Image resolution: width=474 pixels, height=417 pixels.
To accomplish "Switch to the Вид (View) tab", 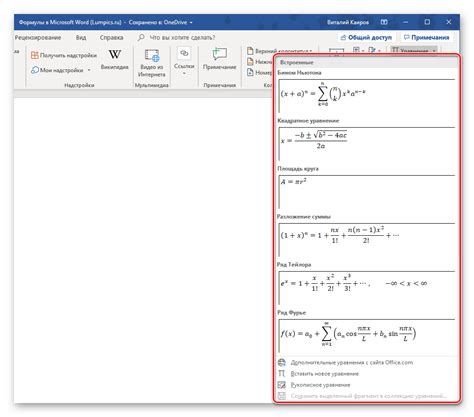I will point(81,38).
